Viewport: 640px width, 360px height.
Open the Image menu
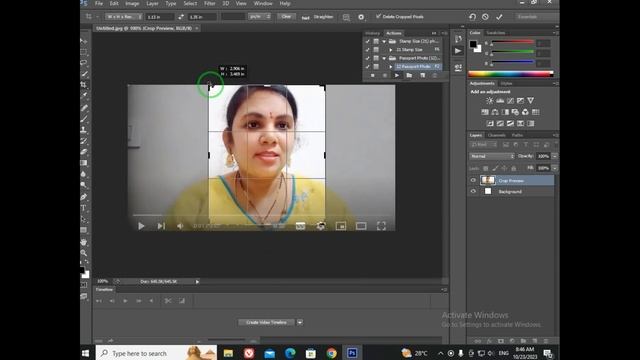(132, 4)
